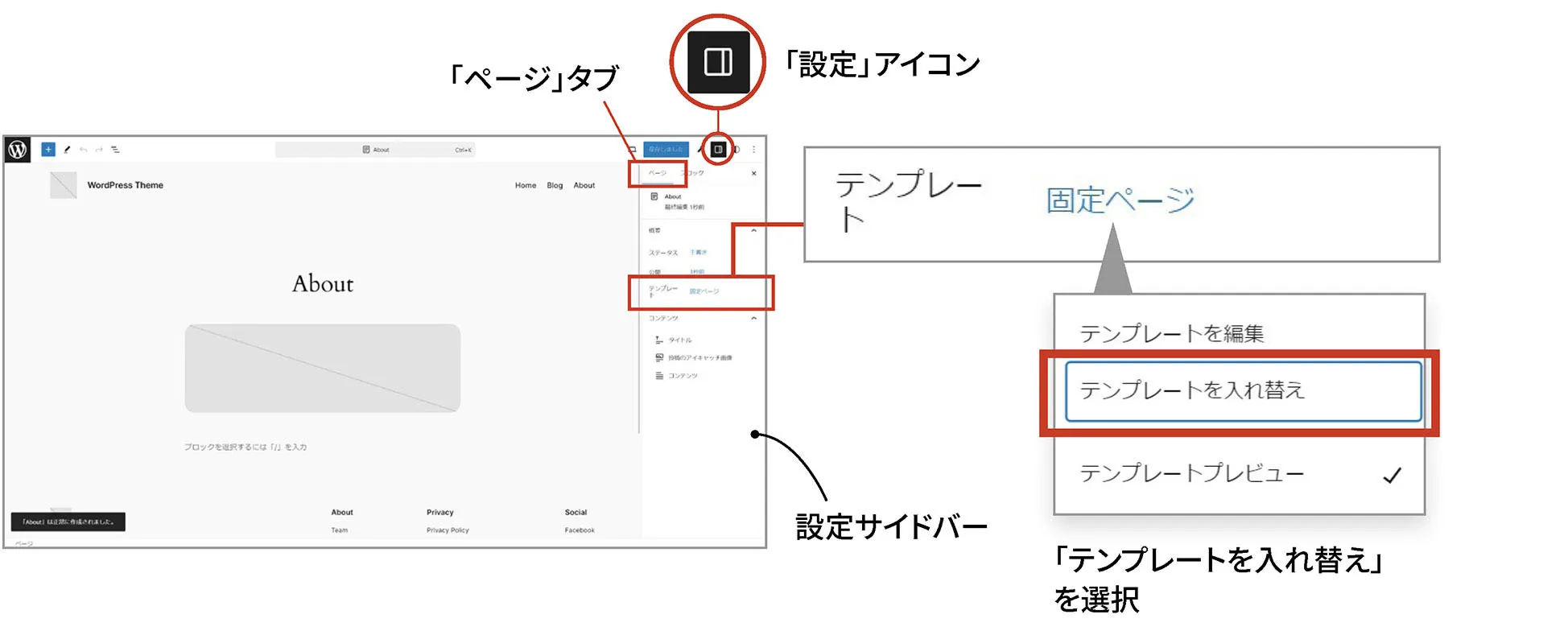Close the settings sidebar with X
Screen dimensions: 1568x635
coord(754,173)
